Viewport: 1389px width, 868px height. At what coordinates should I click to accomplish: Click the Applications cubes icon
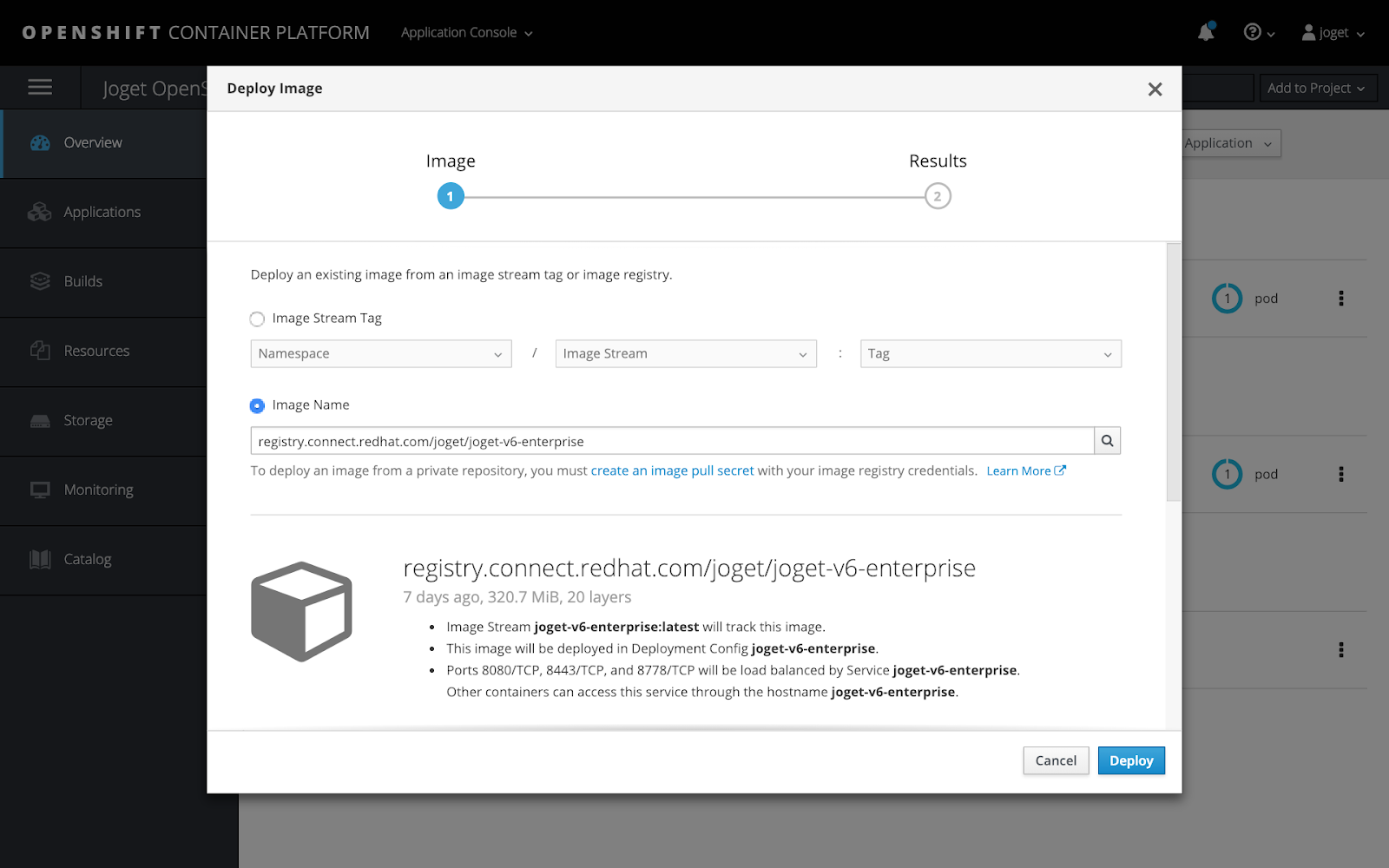click(40, 212)
